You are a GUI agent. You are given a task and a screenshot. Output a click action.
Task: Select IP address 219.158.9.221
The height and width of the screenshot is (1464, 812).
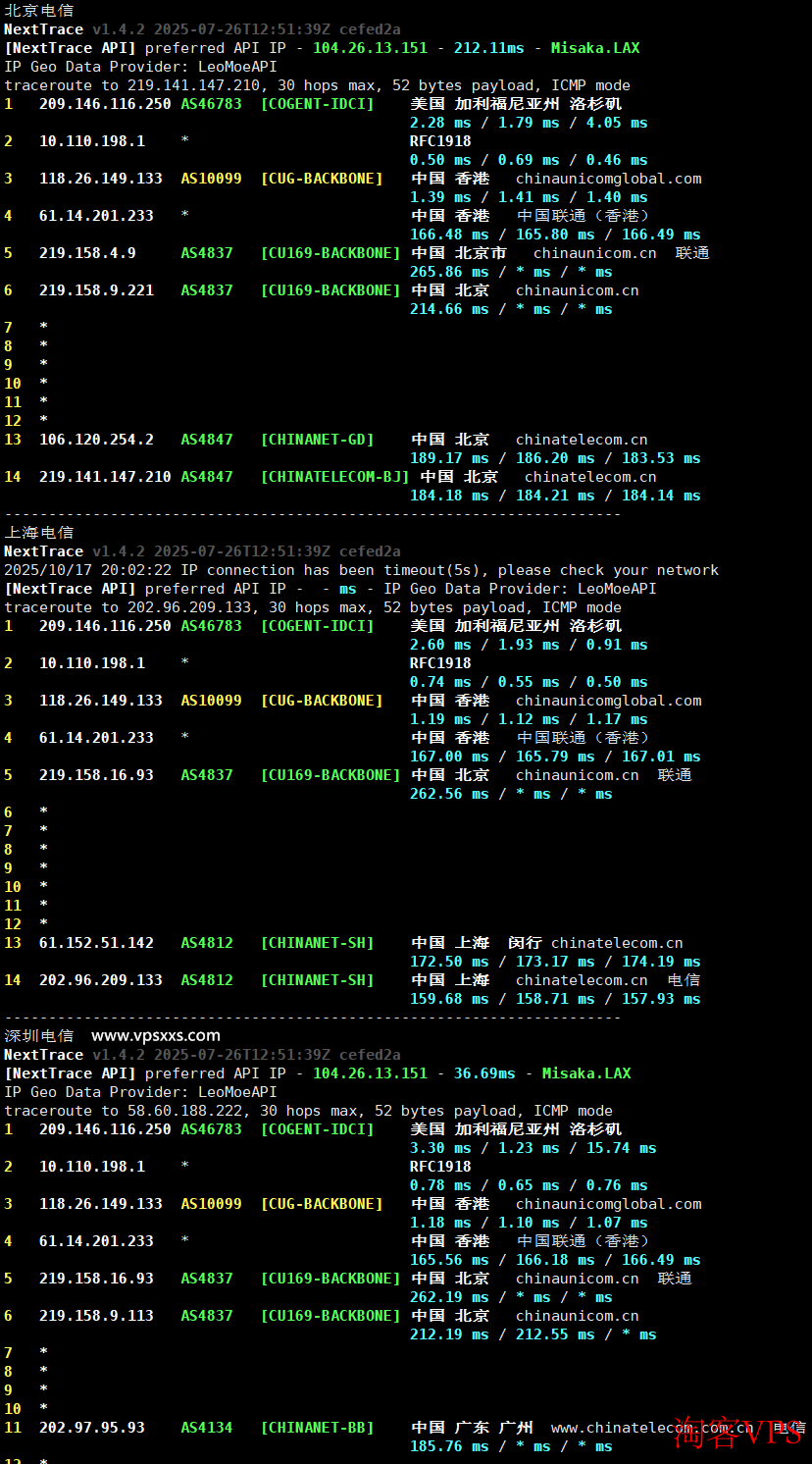96,290
